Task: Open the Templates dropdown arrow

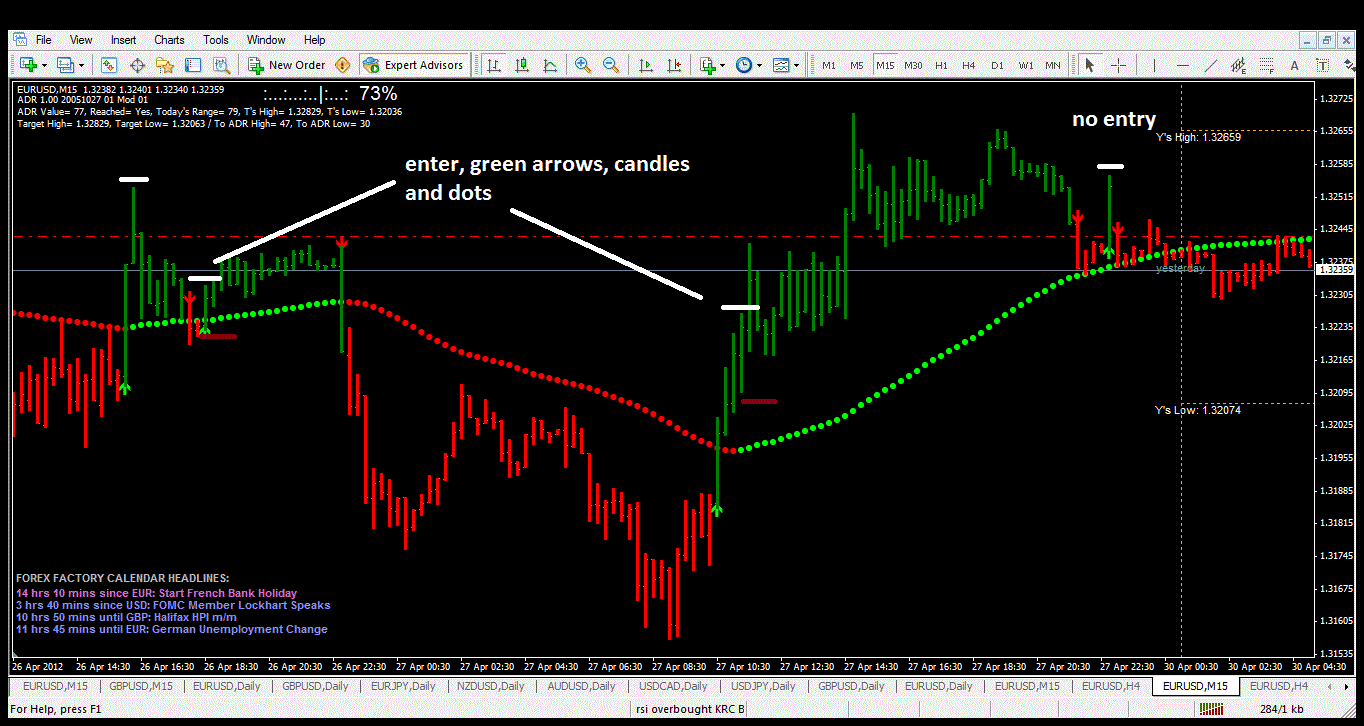Action: click(x=796, y=65)
